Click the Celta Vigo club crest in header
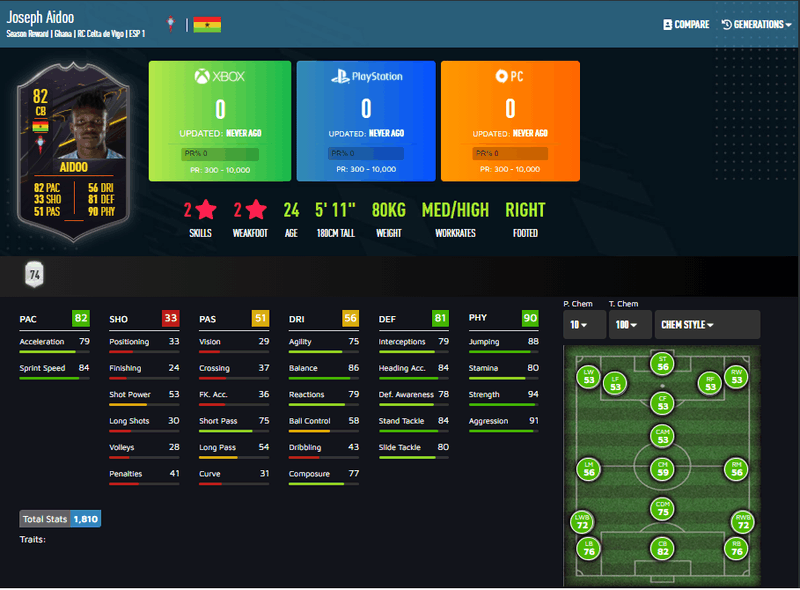The height and width of the screenshot is (590, 800). coord(171,23)
